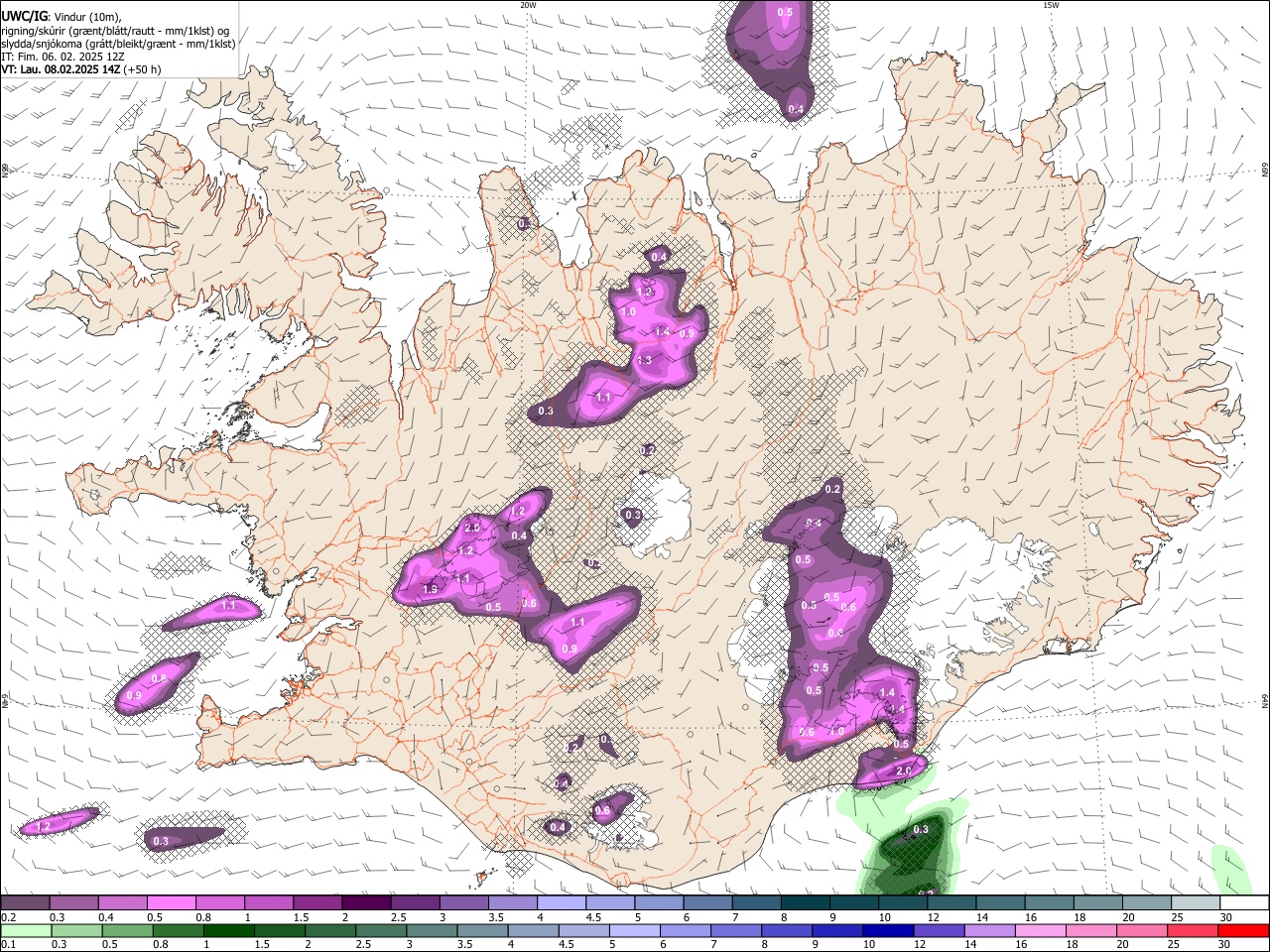Click the 'slydda/snjókoma (grátt/bleikt/grænt' legend line
Image resolution: width=1270 pixels, height=952 pixels.
pos(118,44)
